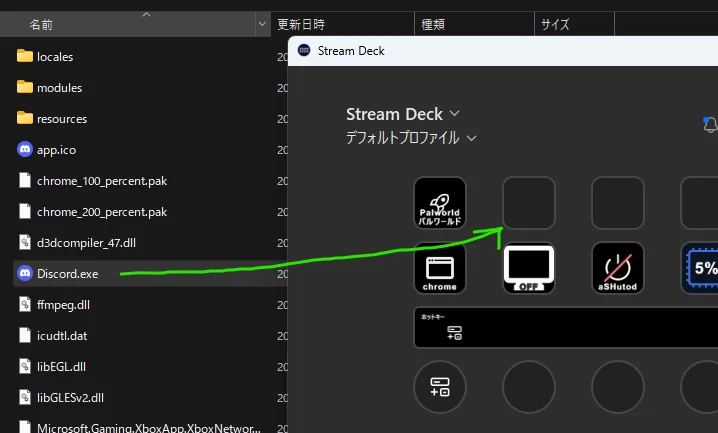Click the libEGL.dll file icon
718x433 pixels.
coord(25,366)
